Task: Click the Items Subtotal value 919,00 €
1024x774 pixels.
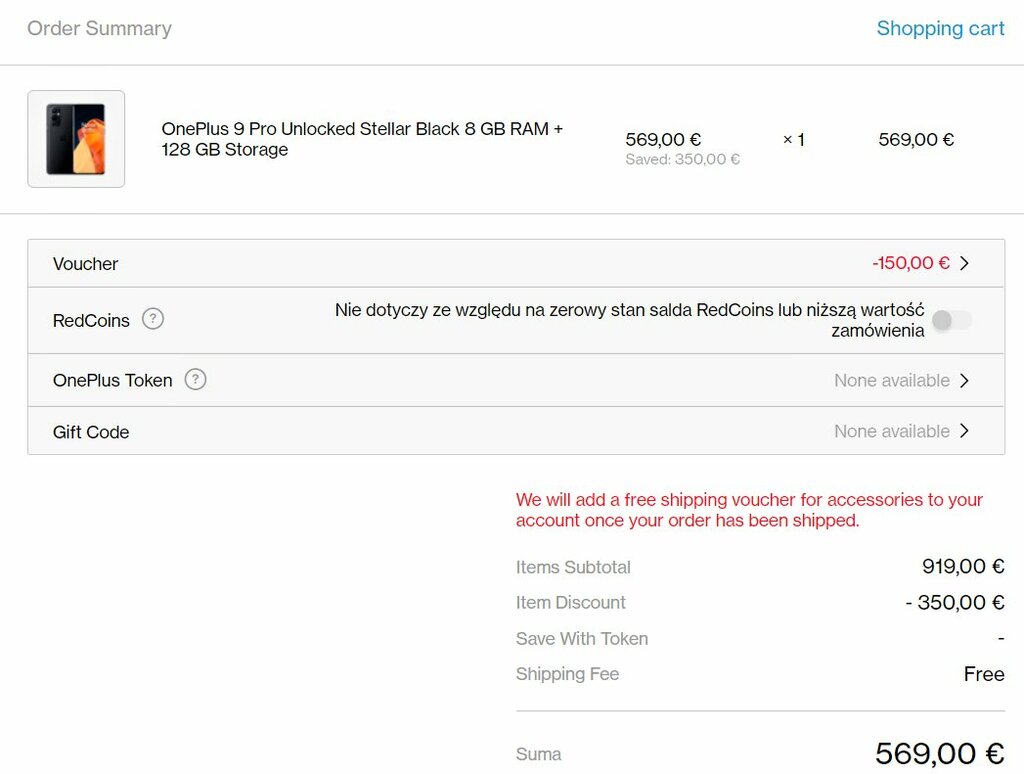Action: [x=963, y=566]
